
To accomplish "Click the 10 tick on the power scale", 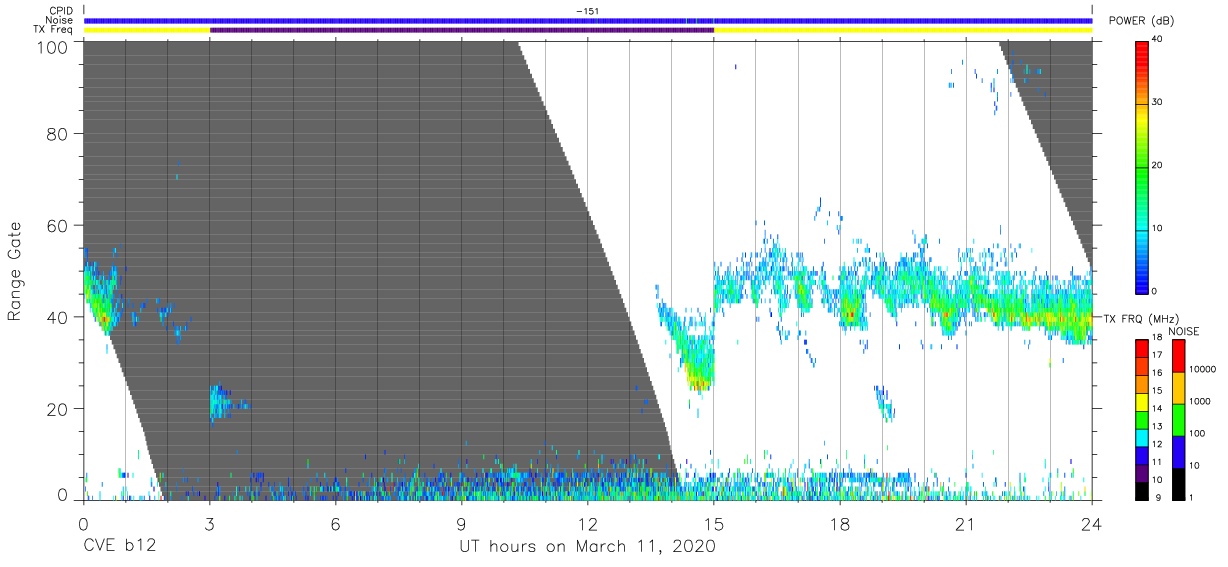I will pos(1157,228).
